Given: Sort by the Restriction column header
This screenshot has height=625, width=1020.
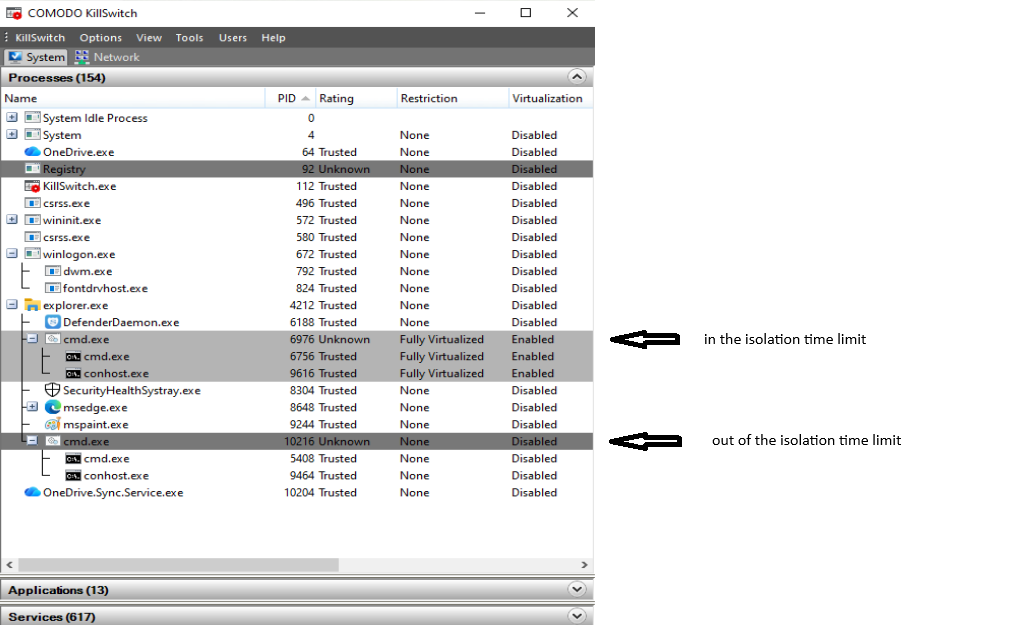Looking at the screenshot, I should (x=452, y=98).
